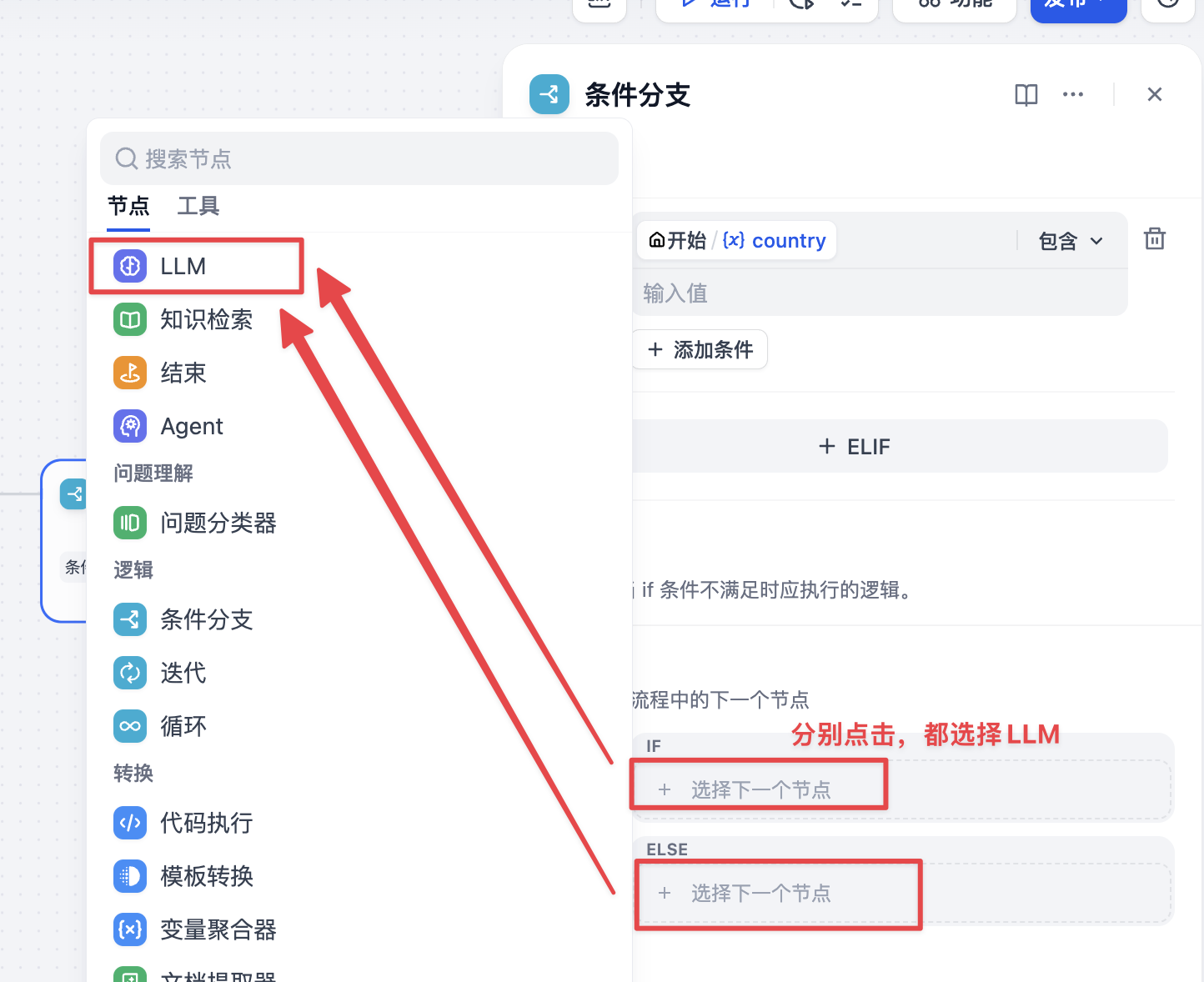Click the 逻辑 section label
Screen dimensions: 1204x982
pos(133,570)
